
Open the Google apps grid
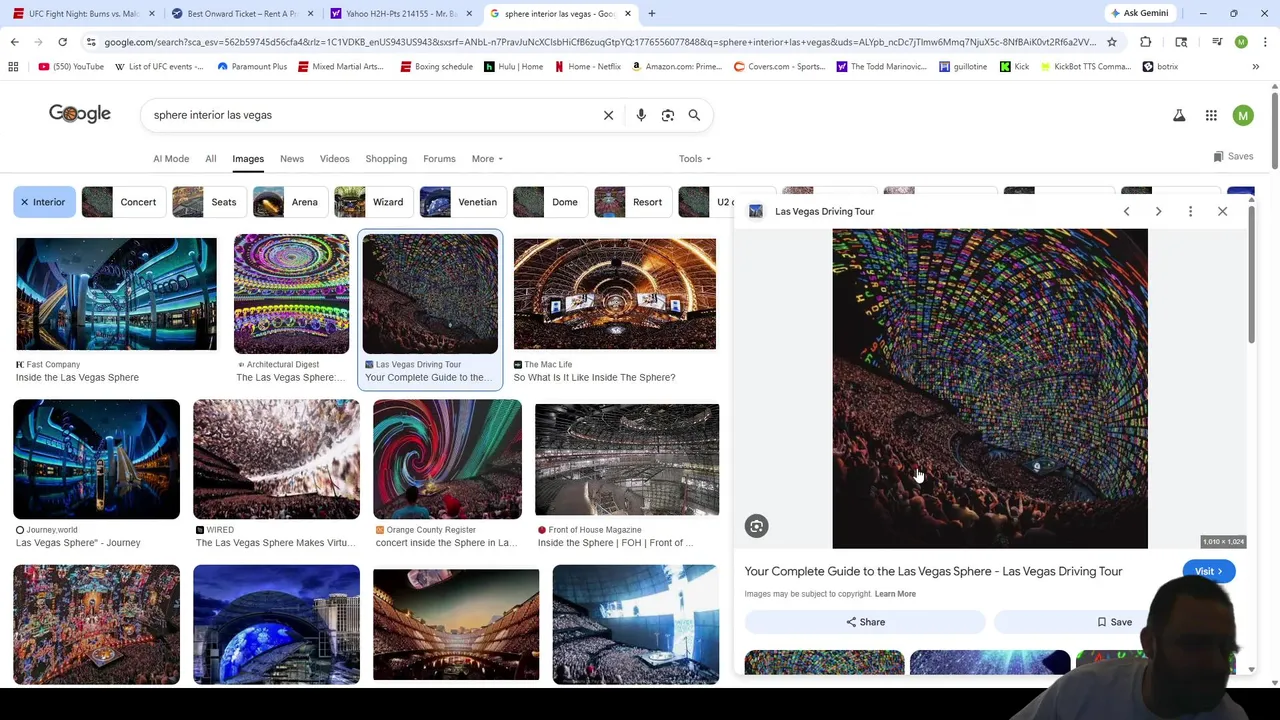(x=1211, y=116)
